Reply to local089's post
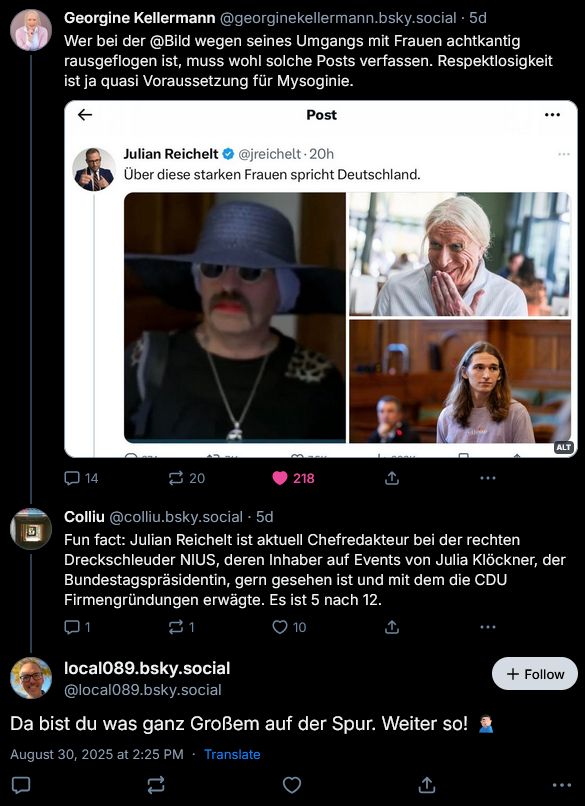585x806 pixels. tap(22, 786)
